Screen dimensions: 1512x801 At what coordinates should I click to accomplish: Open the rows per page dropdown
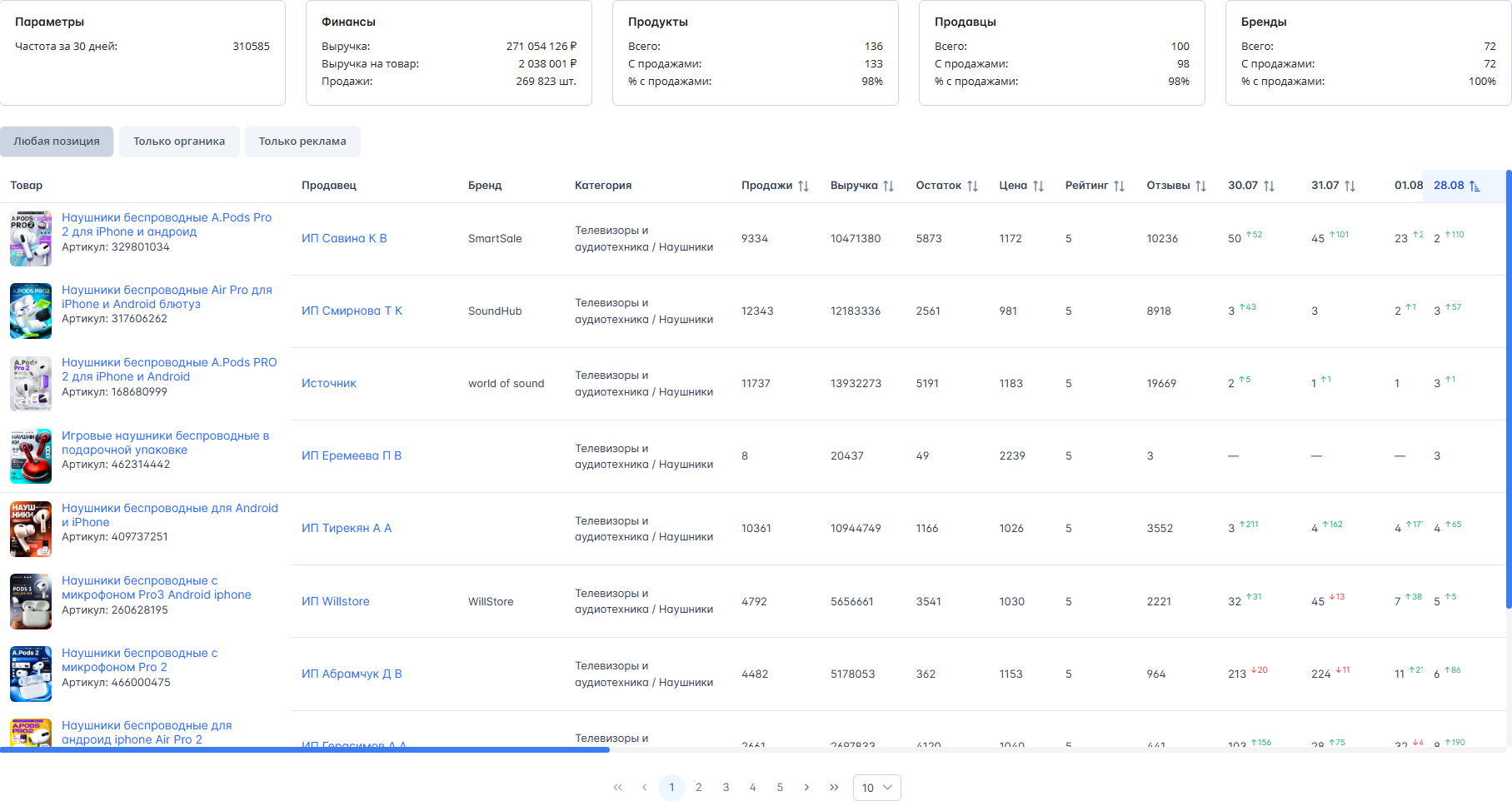tap(876, 788)
